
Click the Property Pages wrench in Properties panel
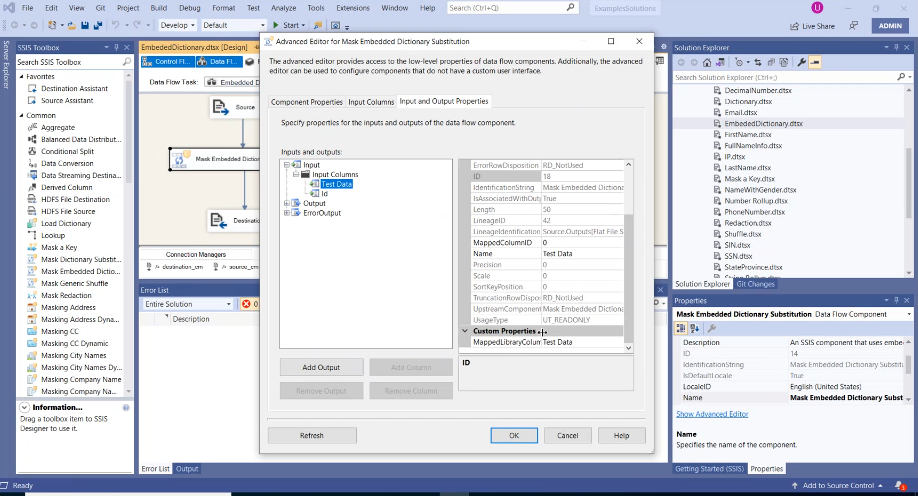tap(712, 328)
